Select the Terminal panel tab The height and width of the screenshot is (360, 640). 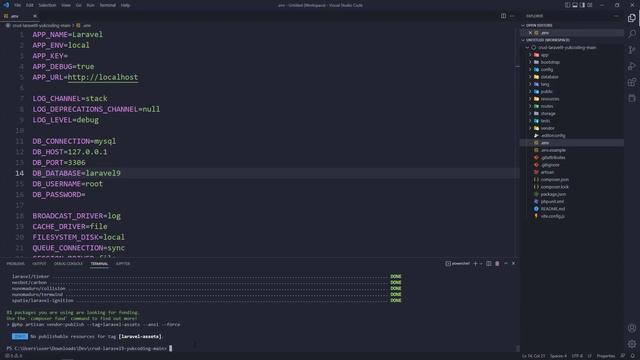99,264
